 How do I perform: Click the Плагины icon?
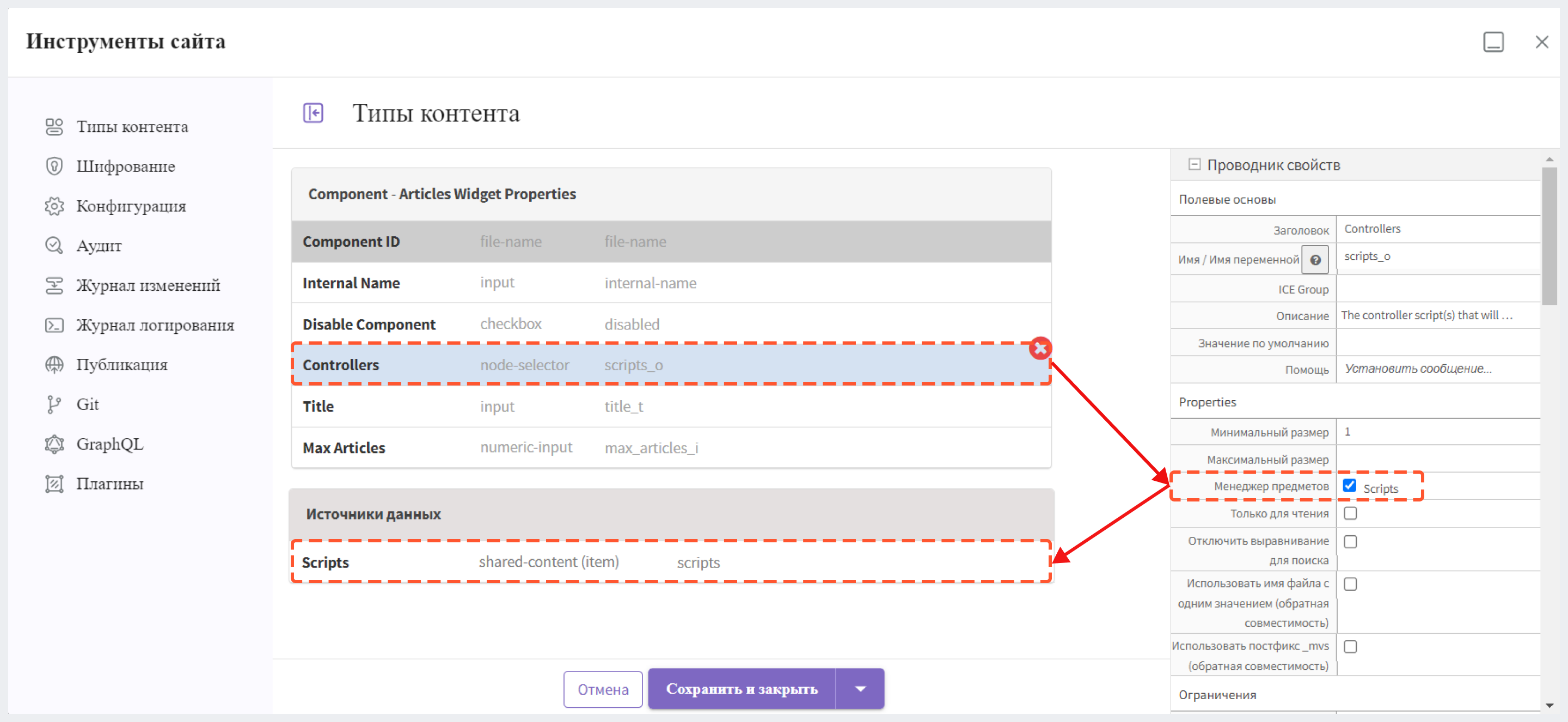(54, 484)
